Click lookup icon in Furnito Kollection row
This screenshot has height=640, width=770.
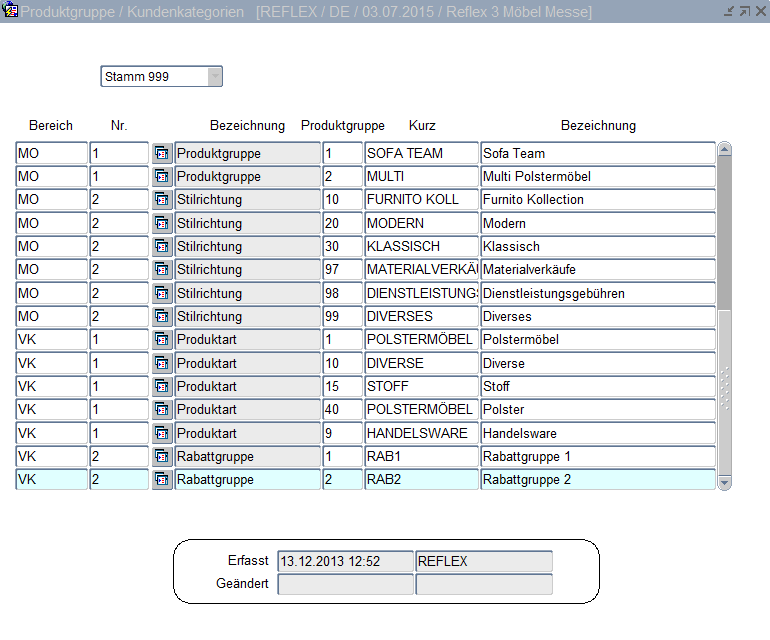click(x=162, y=200)
